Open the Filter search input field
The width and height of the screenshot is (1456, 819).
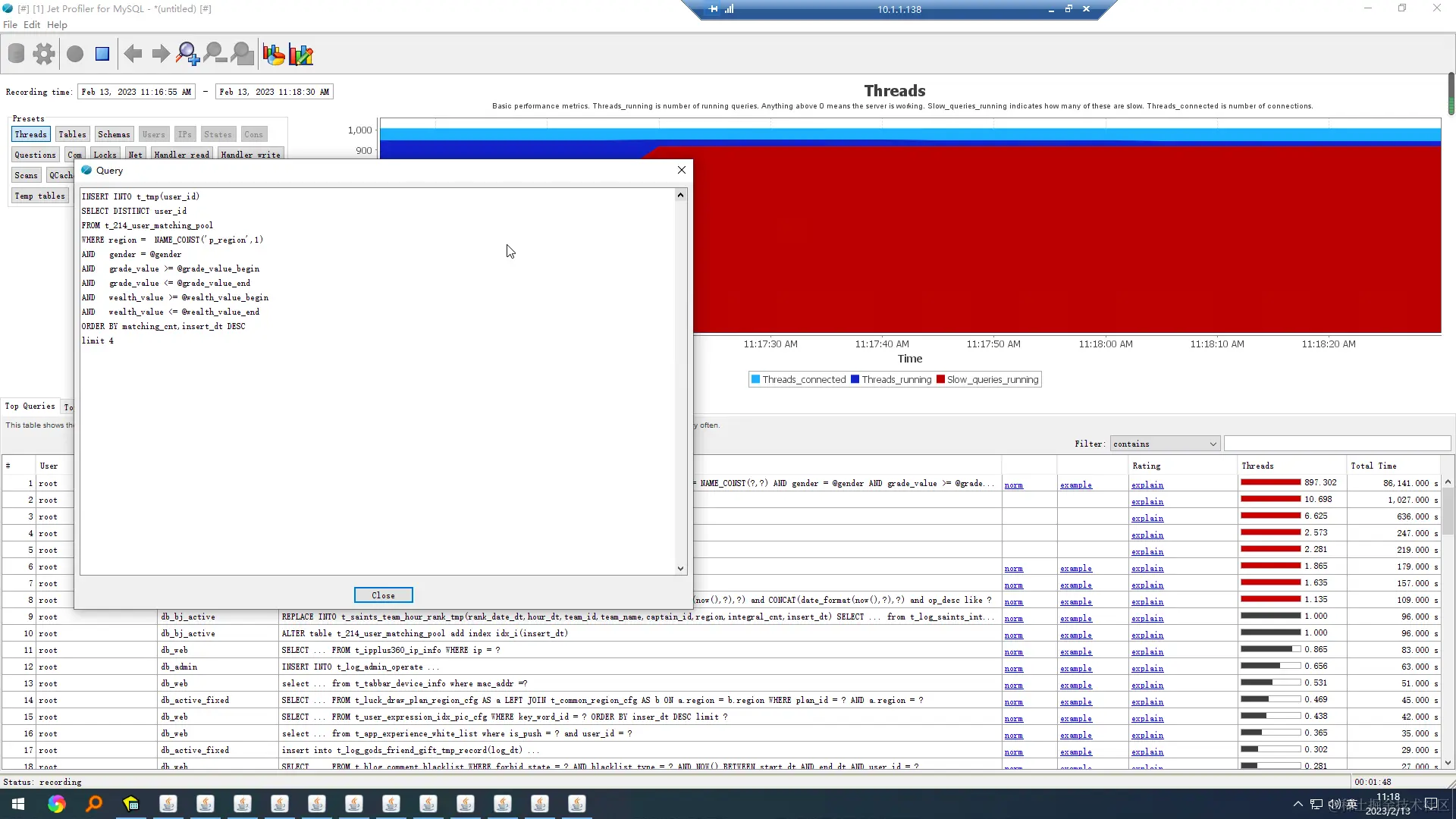coord(1337,444)
